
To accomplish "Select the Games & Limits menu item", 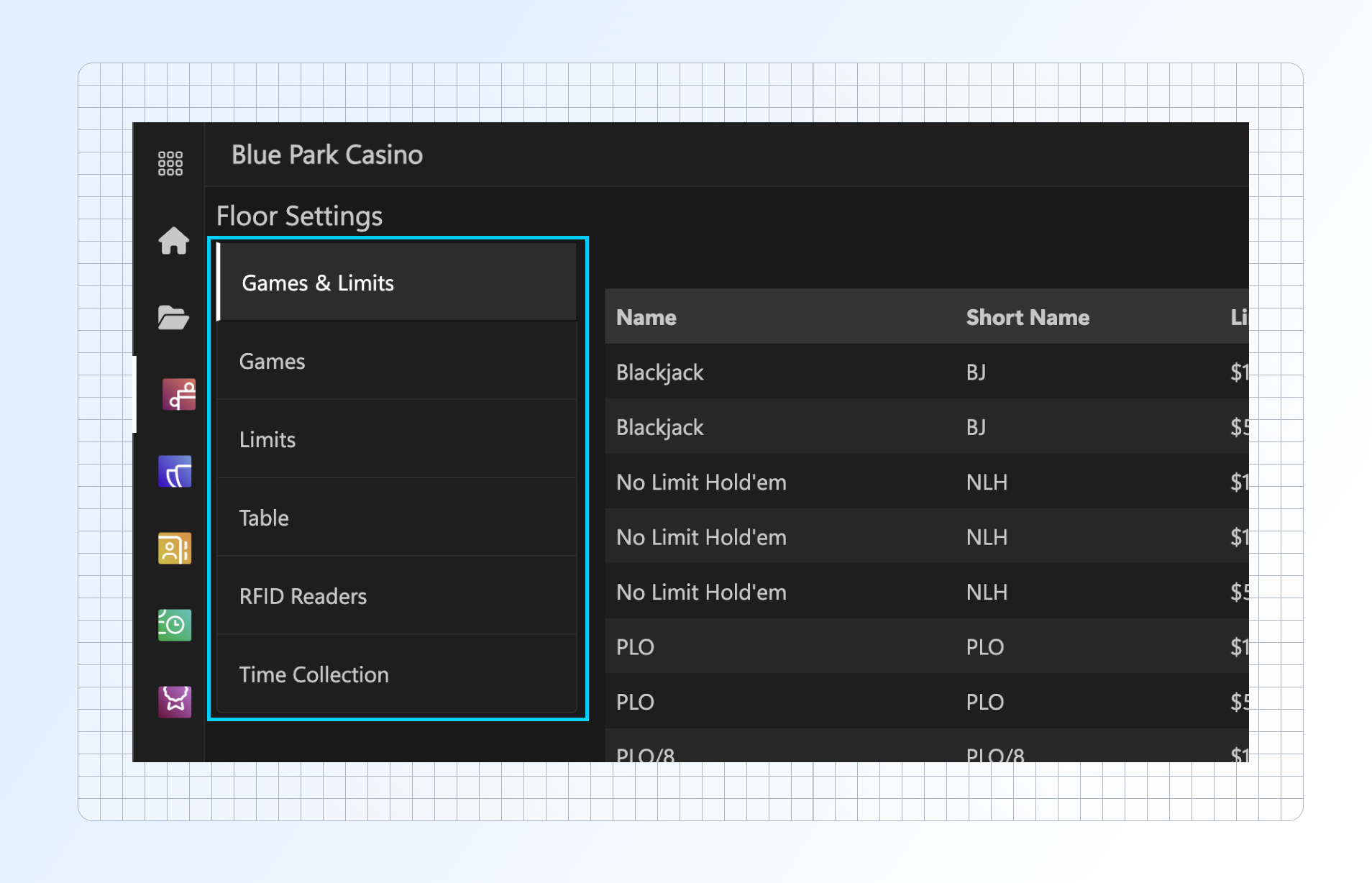I will [x=397, y=283].
